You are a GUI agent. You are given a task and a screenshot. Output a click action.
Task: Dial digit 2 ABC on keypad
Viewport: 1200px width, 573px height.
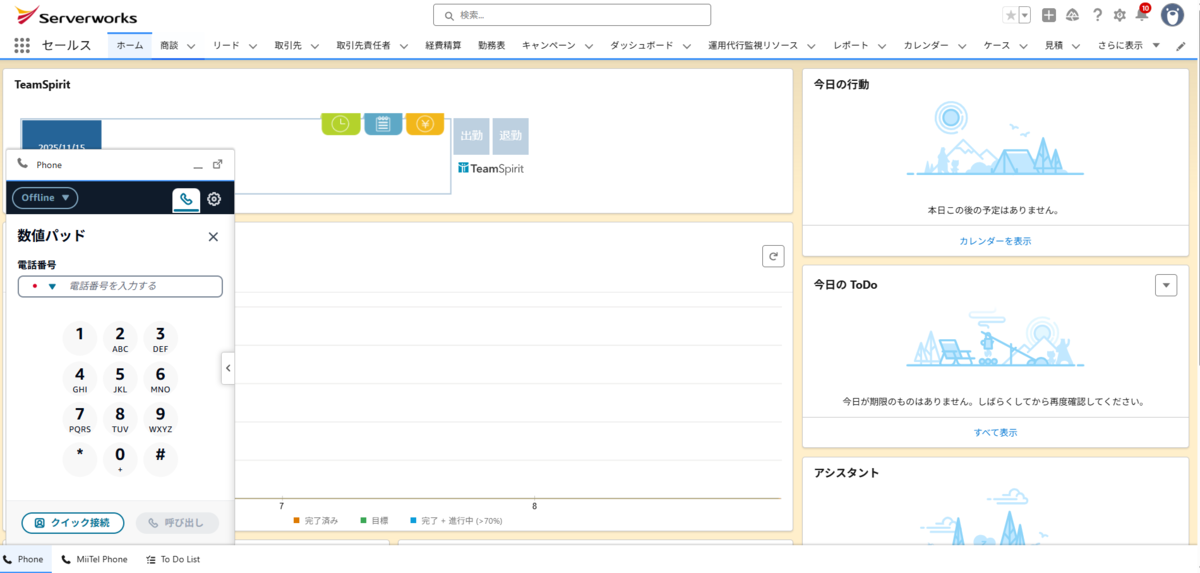click(120, 338)
